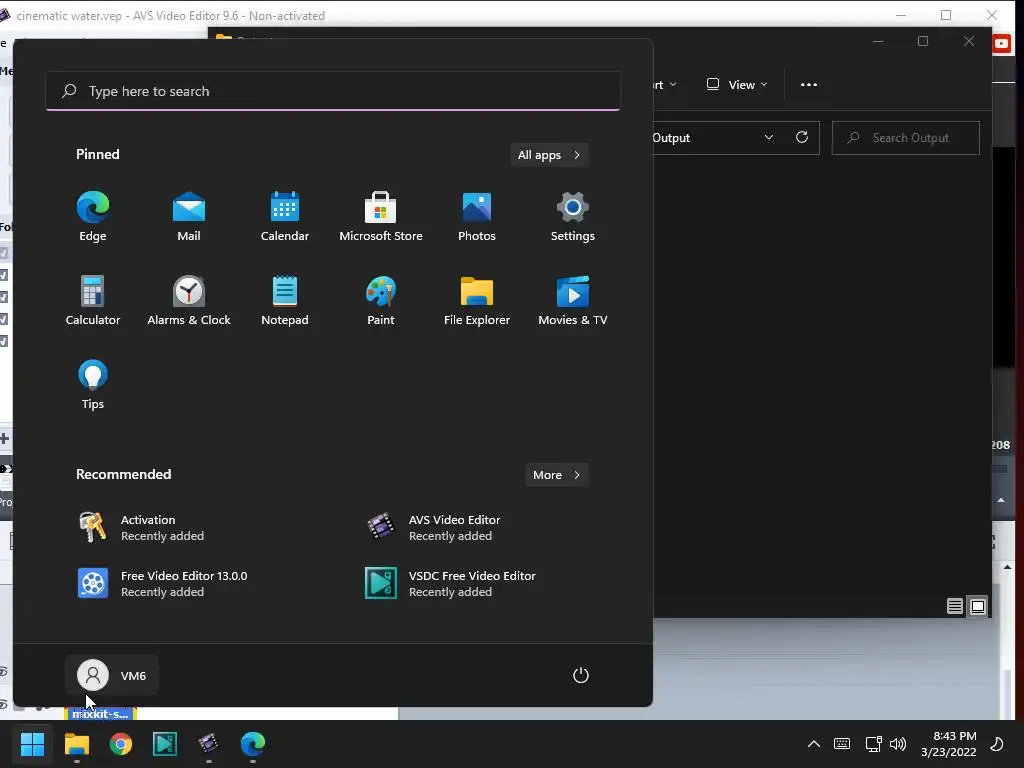Open network status in system tray

point(873,744)
